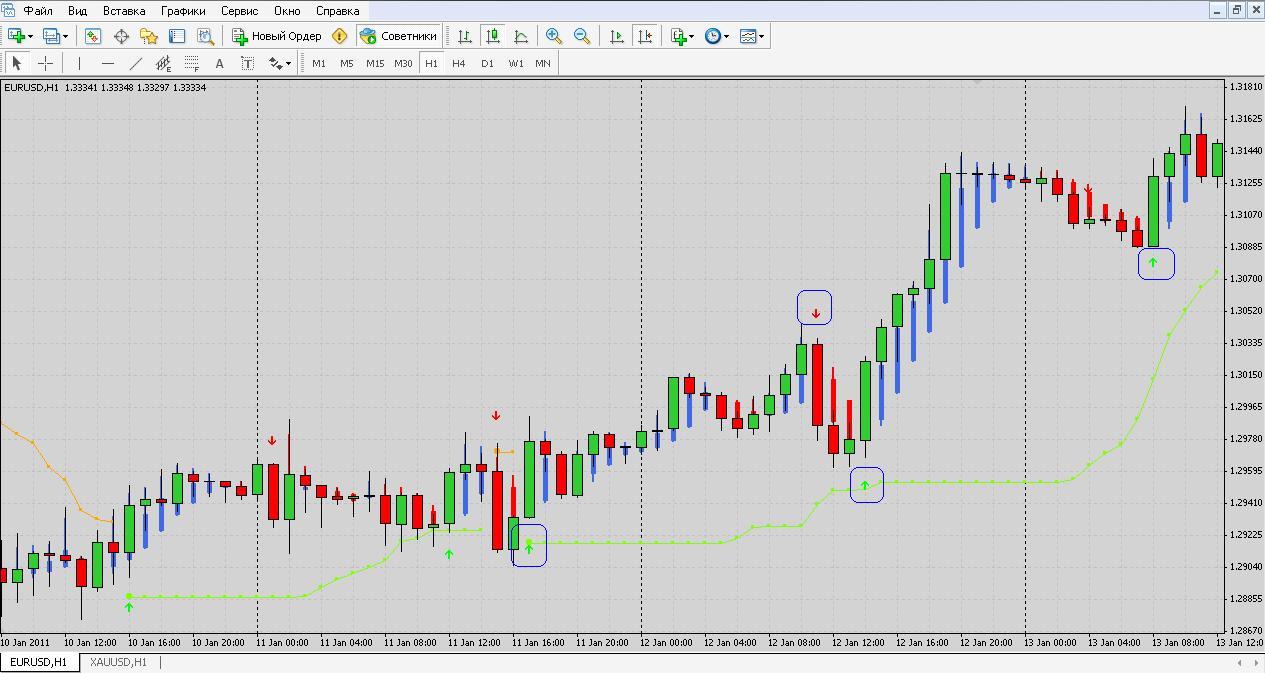Open the Strategy Tester icon
Image resolution: width=1265 pixels, height=673 pixels.
205,36
